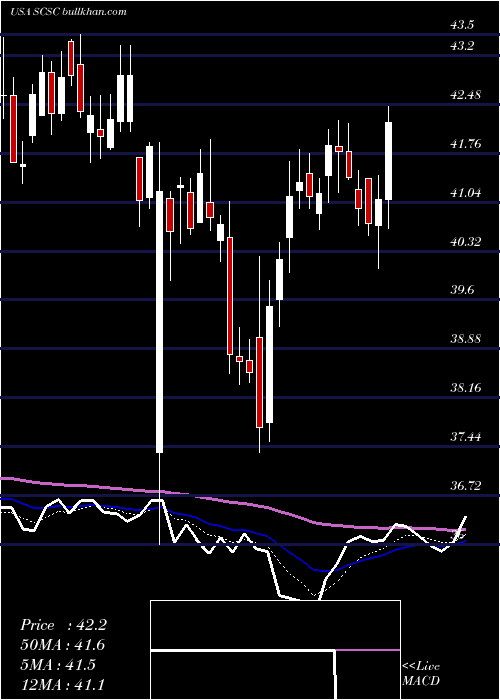
Task: Click the 38.16 price axis label
Action: pyautogui.click(x=465, y=388)
